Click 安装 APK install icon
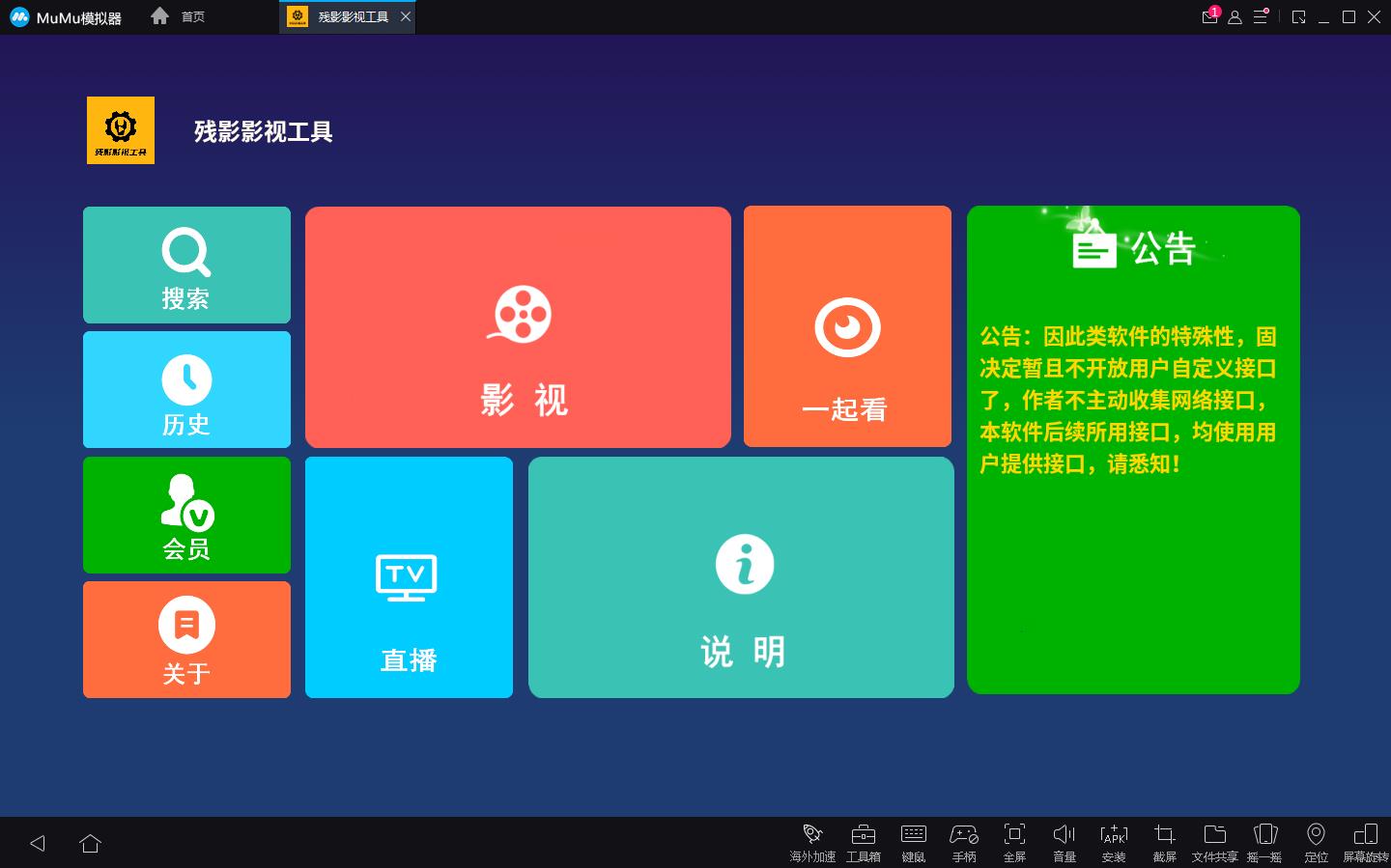1391x868 pixels. 1114,842
